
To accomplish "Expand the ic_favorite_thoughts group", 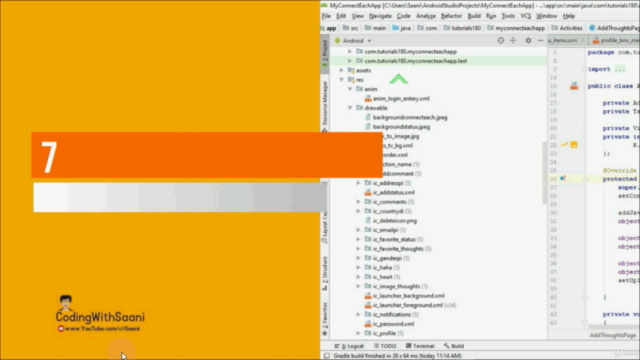I will [358, 249].
